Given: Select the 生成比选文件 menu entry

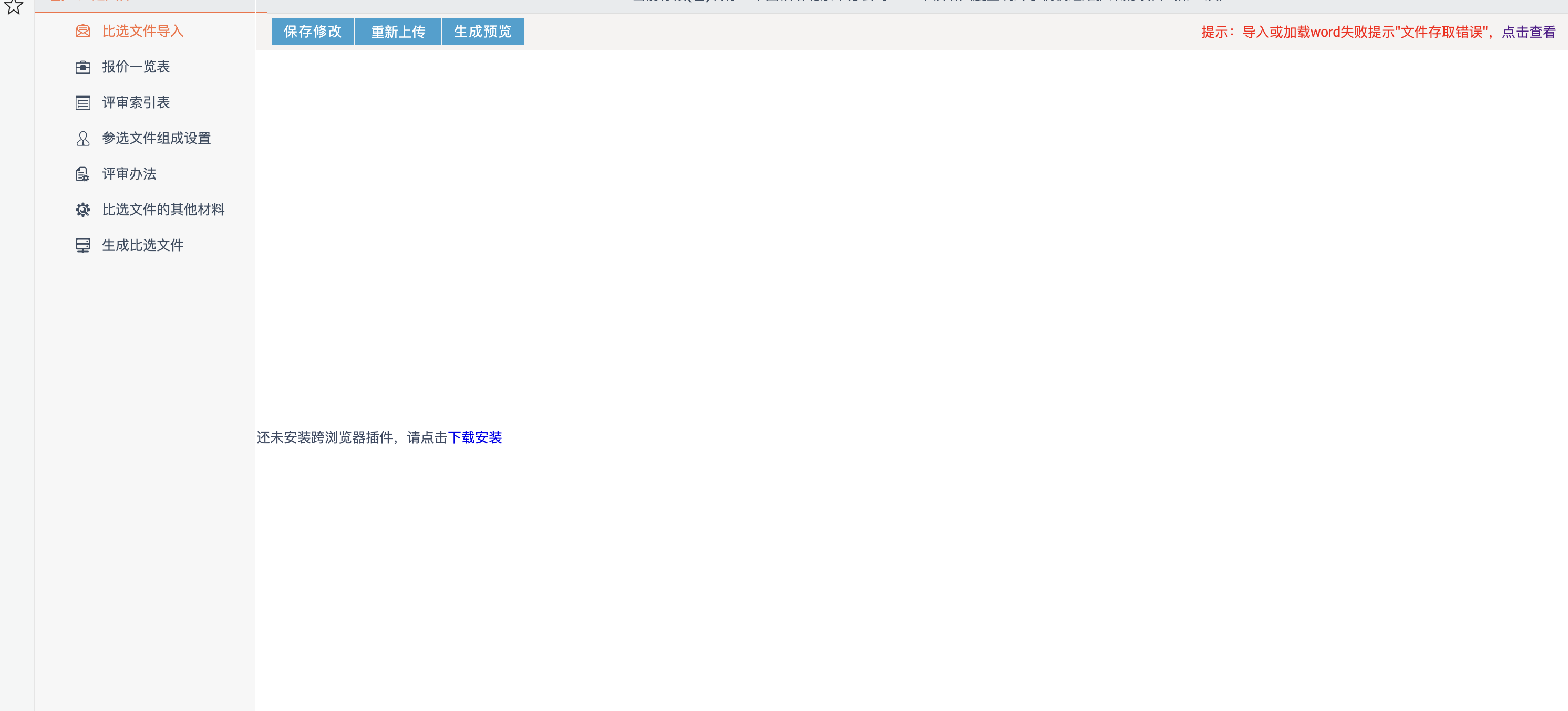Looking at the screenshot, I should [x=142, y=245].
